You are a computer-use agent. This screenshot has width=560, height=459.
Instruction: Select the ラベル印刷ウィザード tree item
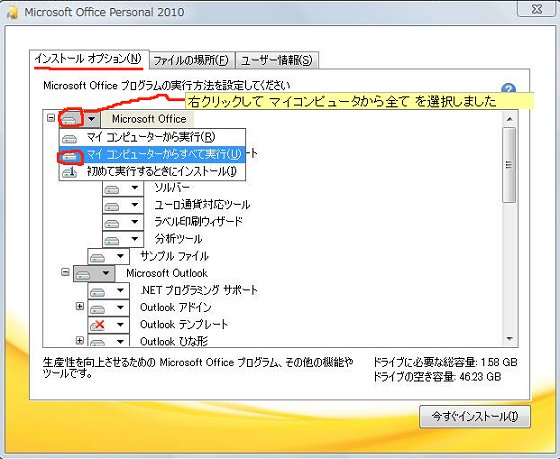coord(198,222)
